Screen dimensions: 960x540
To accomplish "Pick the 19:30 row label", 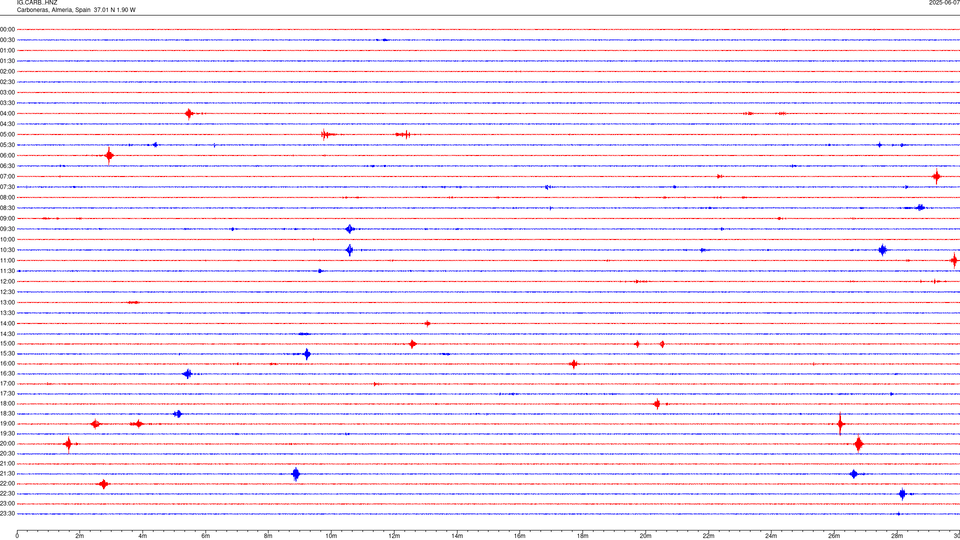I will [7, 433].
